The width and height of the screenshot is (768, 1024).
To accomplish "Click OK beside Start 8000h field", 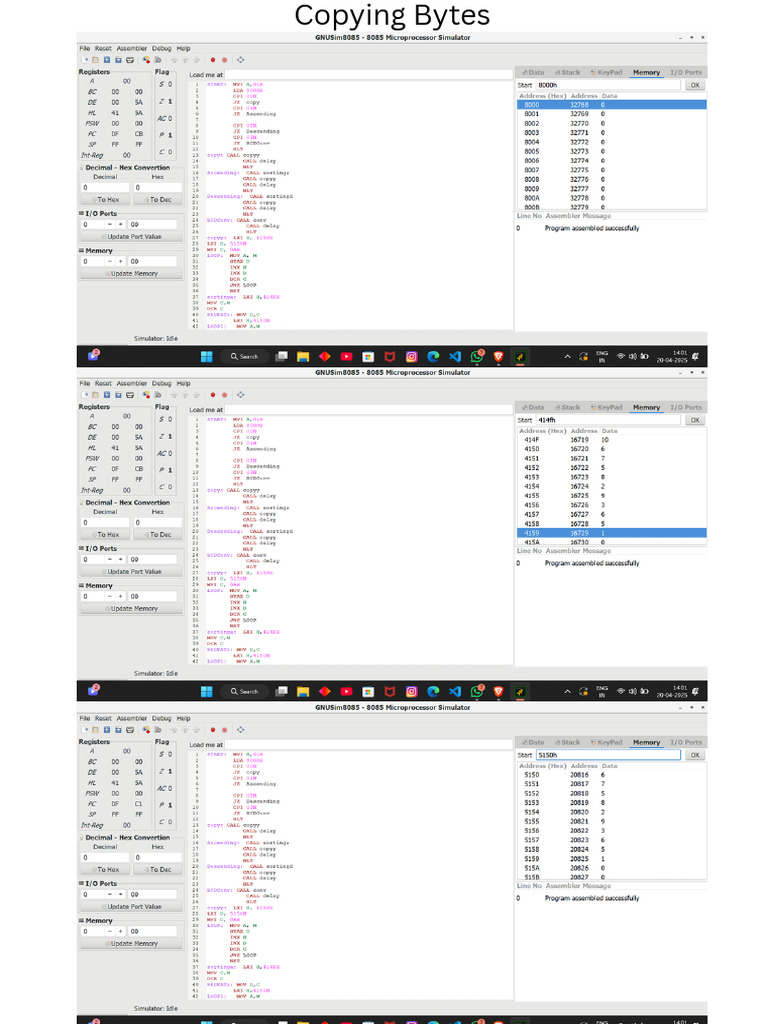I will [x=696, y=85].
